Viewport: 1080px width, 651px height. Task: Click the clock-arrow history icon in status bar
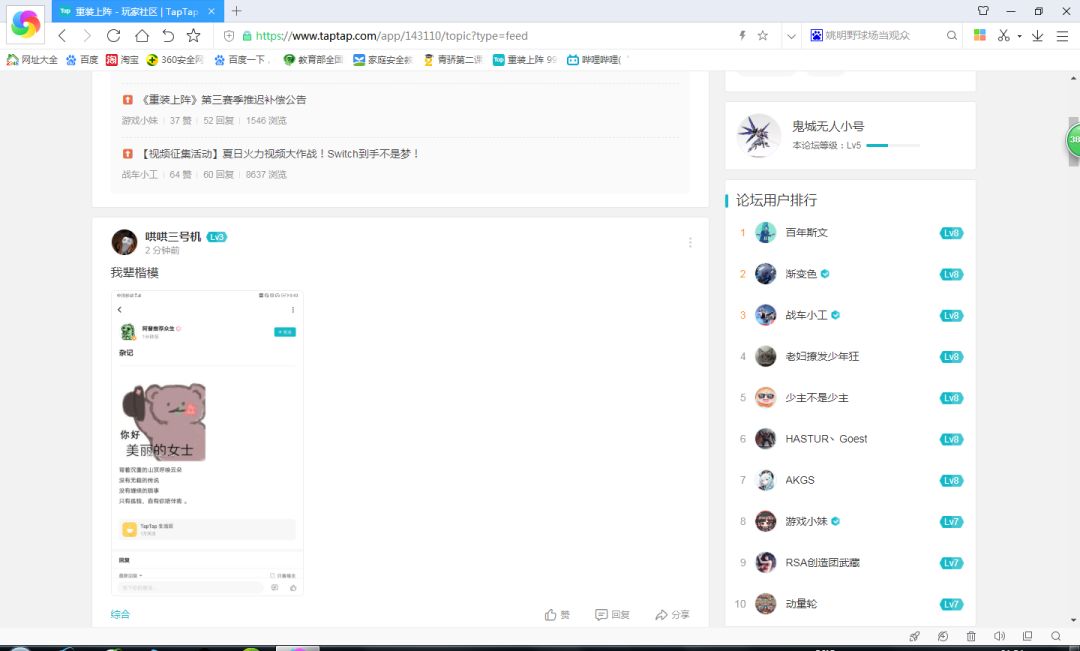pos(943,637)
